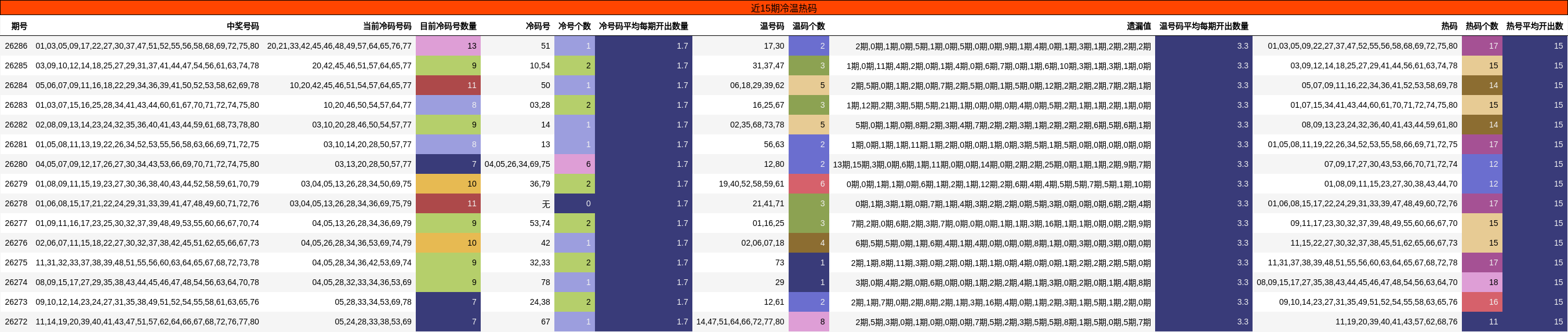Screen dimensions: 1568x332
Task: Select period number 26280
Action: pyautogui.click(x=16, y=164)
